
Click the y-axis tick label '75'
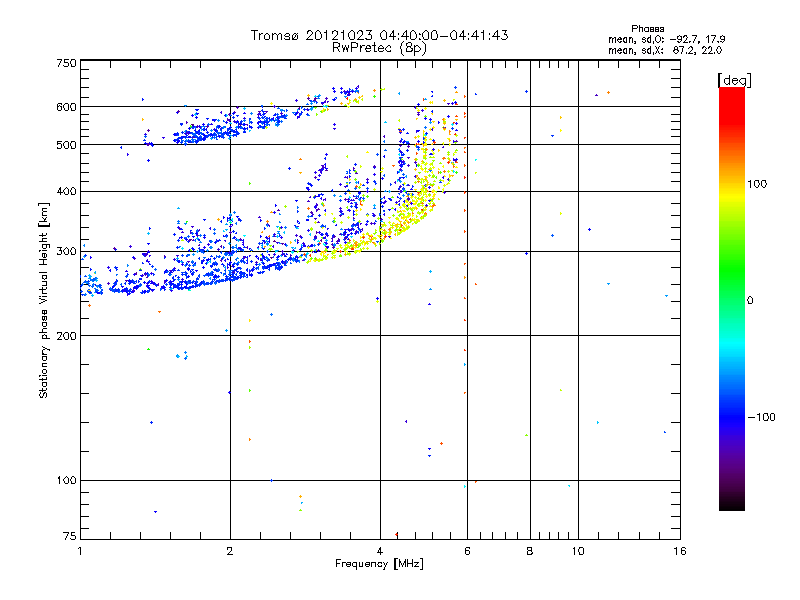coord(70,536)
